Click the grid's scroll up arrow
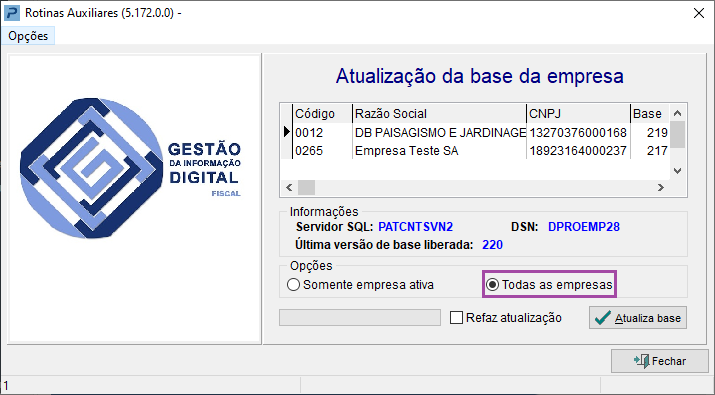Image resolution: width=715 pixels, height=395 pixels. [x=678, y=113]
